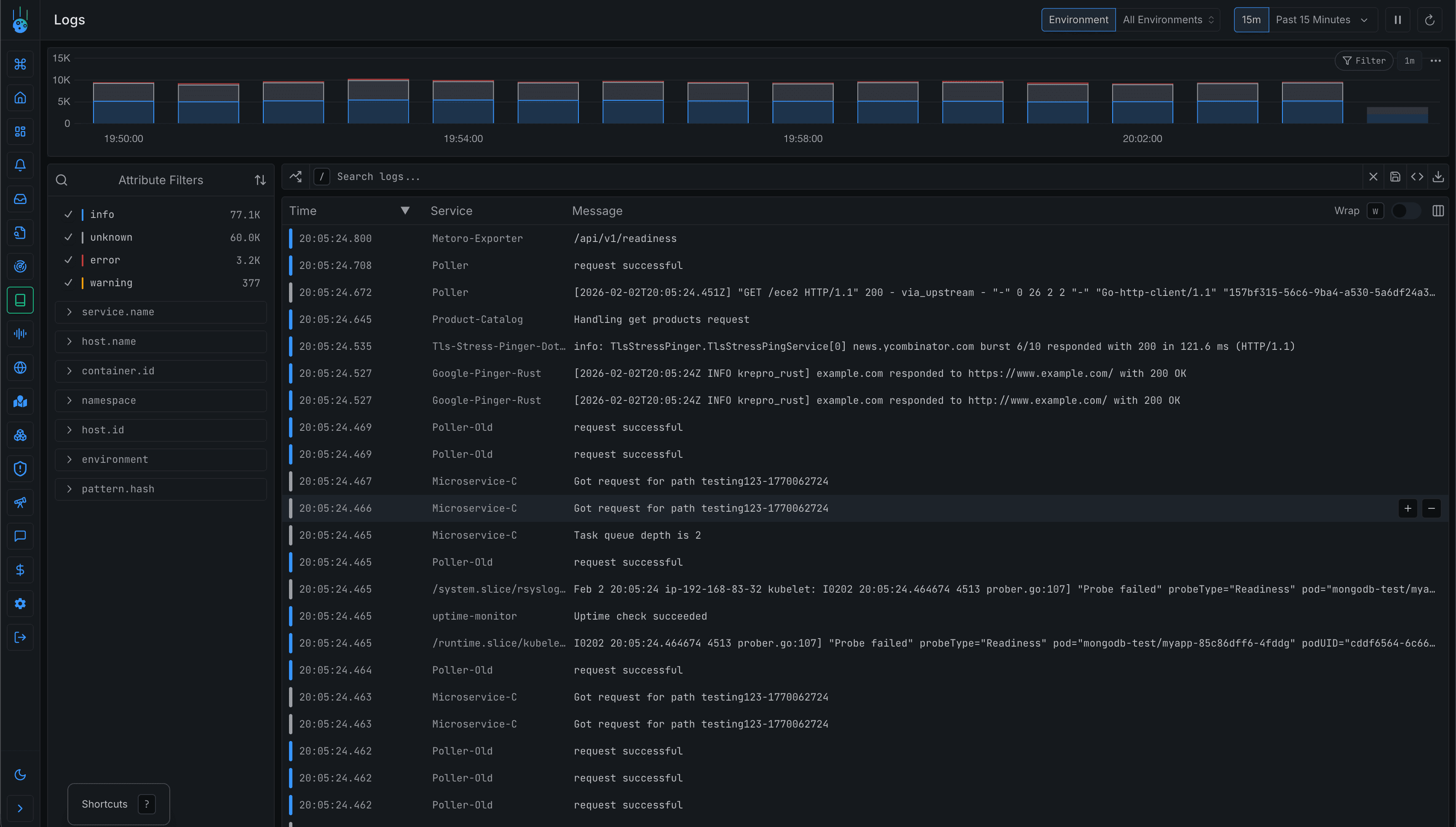Uncheck the error severity filter
Viewport: 1456px width, 827px height.
[68, 260]
